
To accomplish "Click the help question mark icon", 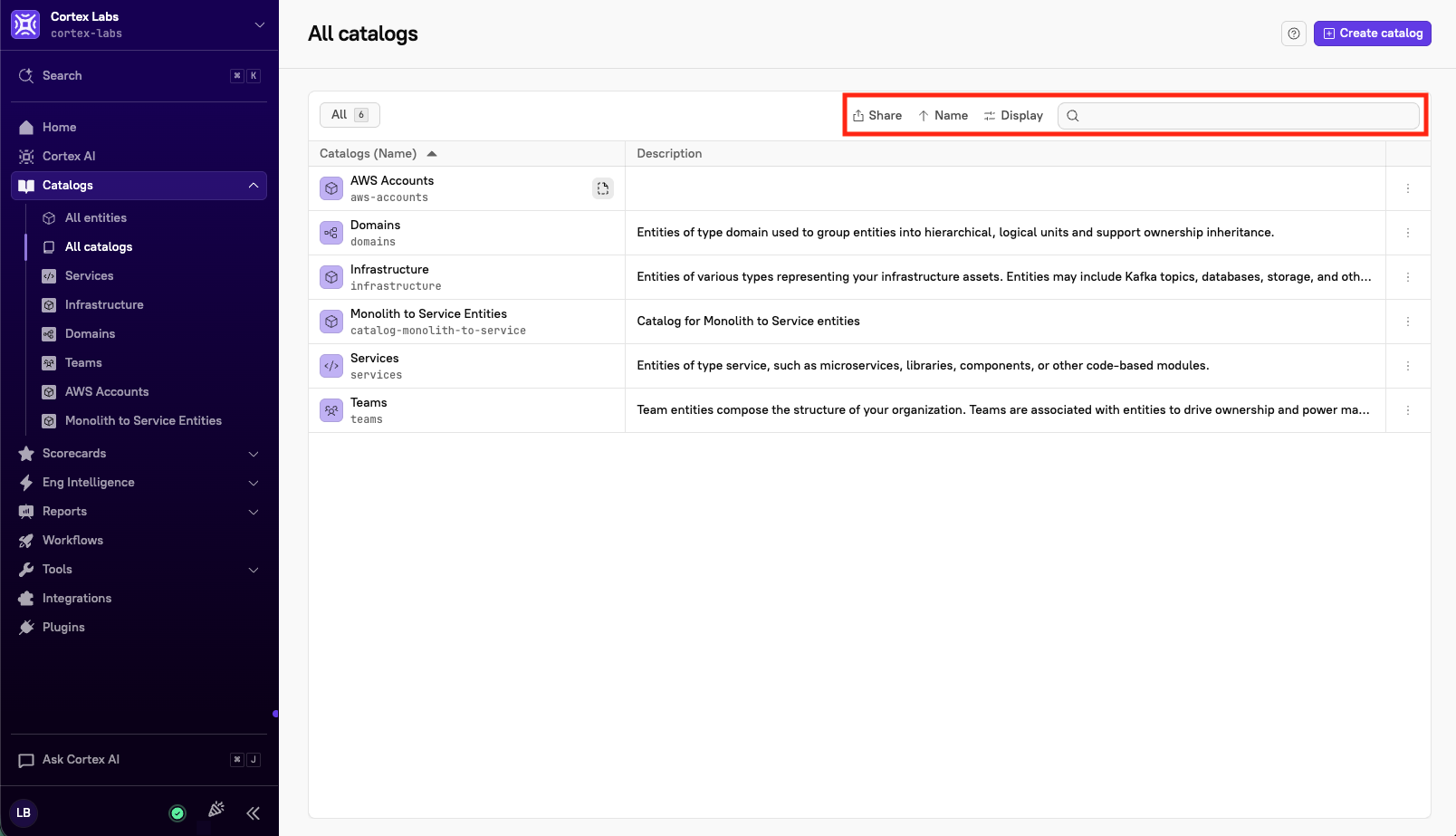I will pos(1294,34).
